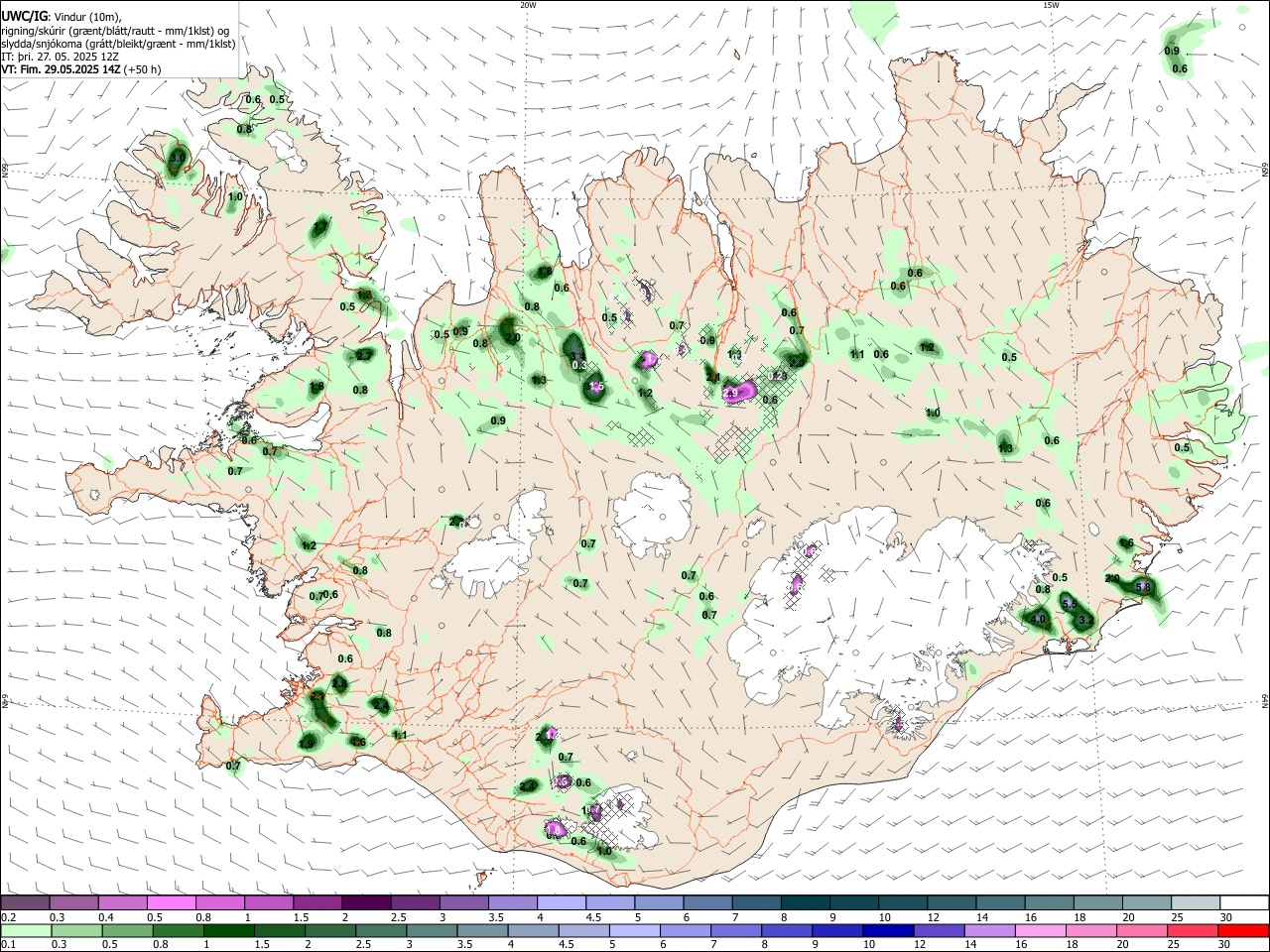Click the '1.9' precipitation value on the Reykjanes peninsula
The image size is (1270, 952).
(307, 744)
